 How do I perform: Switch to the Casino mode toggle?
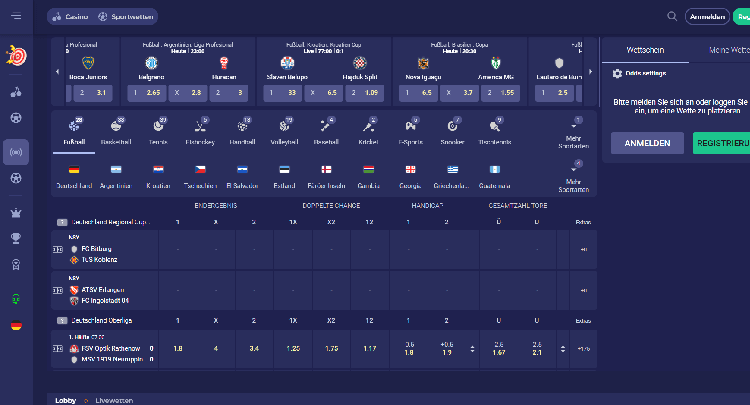[x=70, y=17]
